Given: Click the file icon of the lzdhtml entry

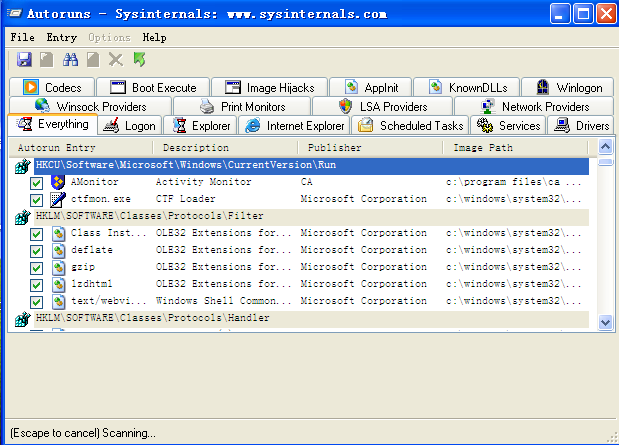Looking at the screenshot, I should click(58, 284).
